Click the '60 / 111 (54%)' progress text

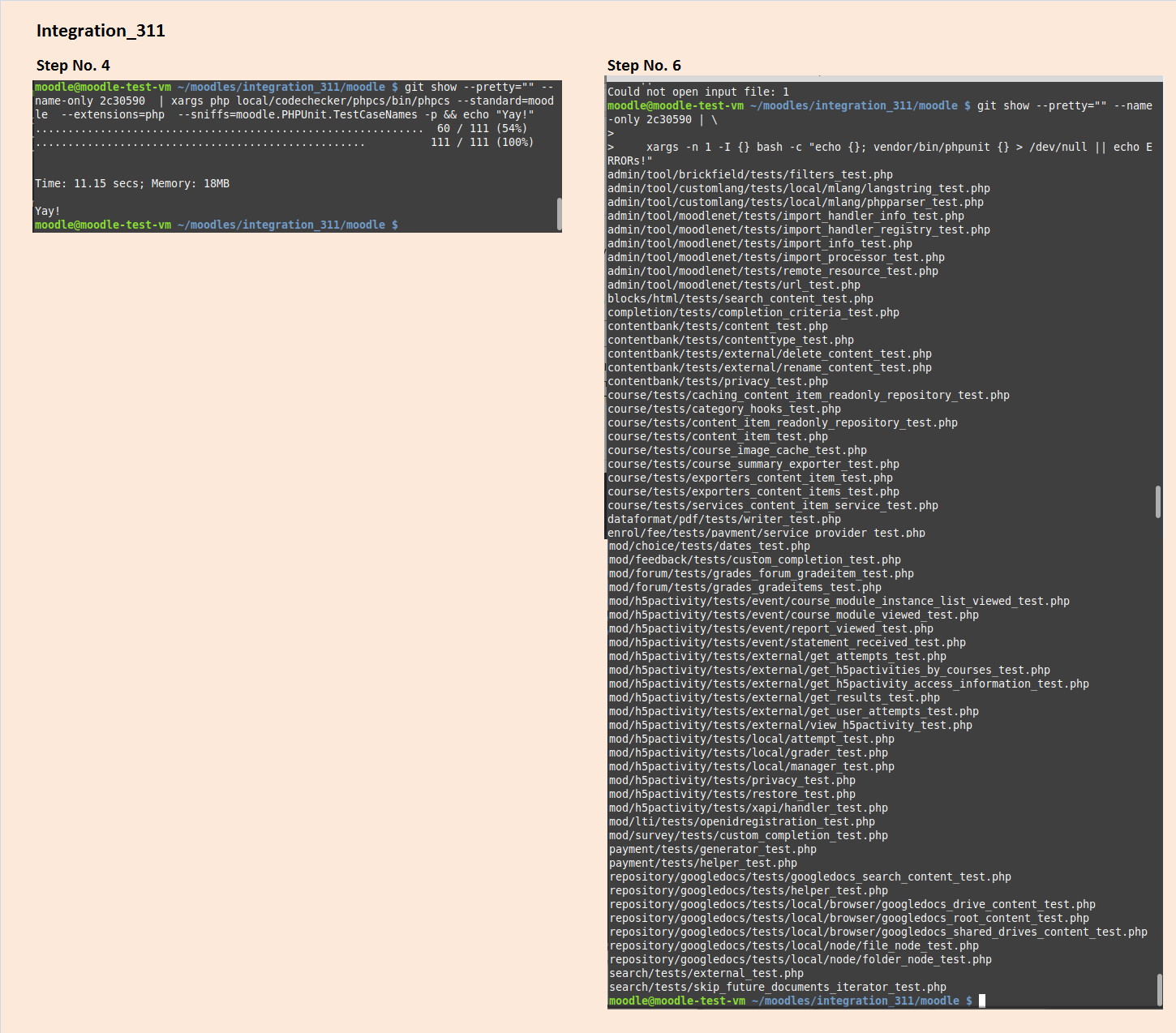(482, 129)
